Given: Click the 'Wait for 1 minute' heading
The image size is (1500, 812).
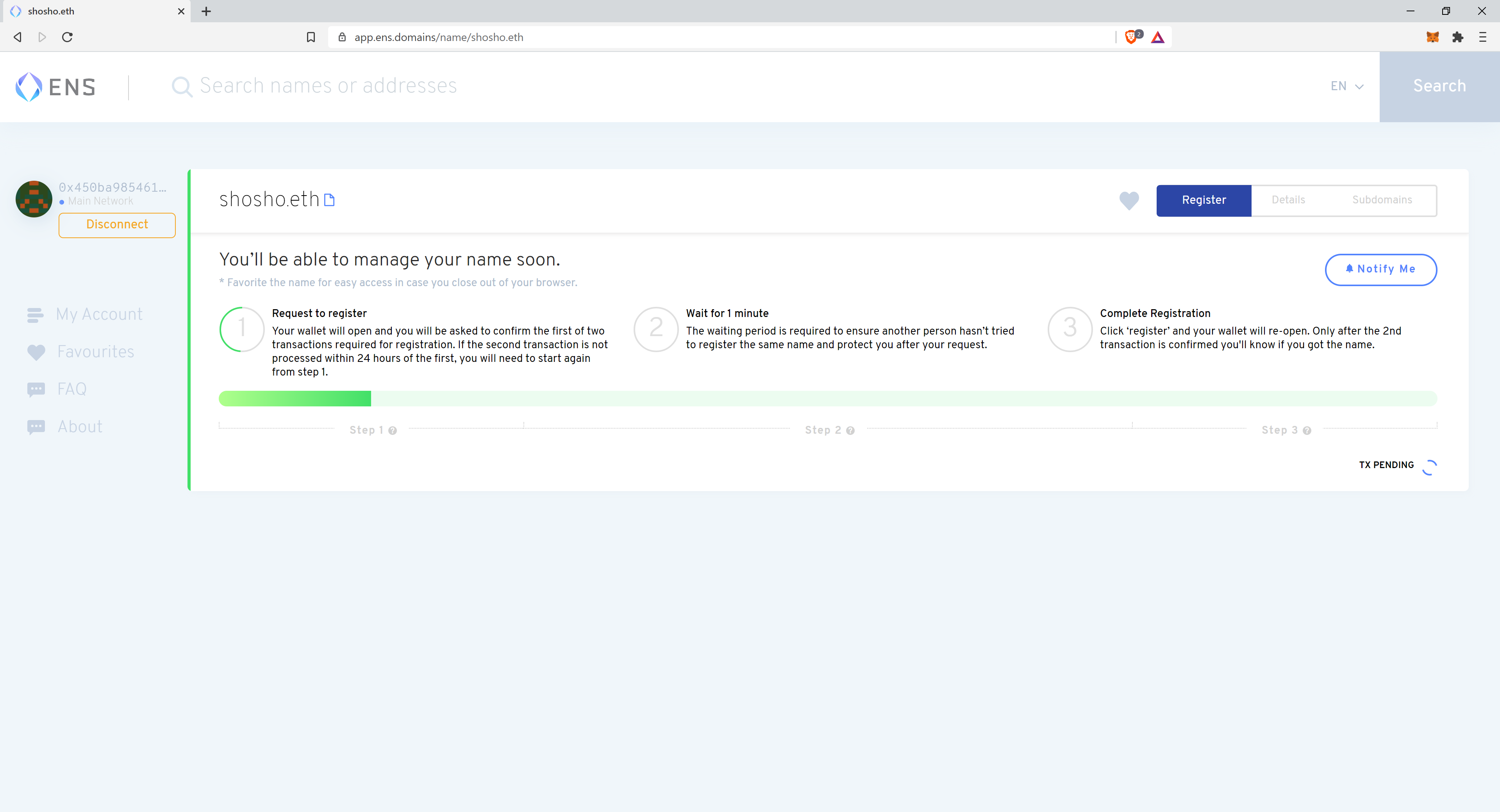Looking at the screenshot, I should [x=727, y=313].
